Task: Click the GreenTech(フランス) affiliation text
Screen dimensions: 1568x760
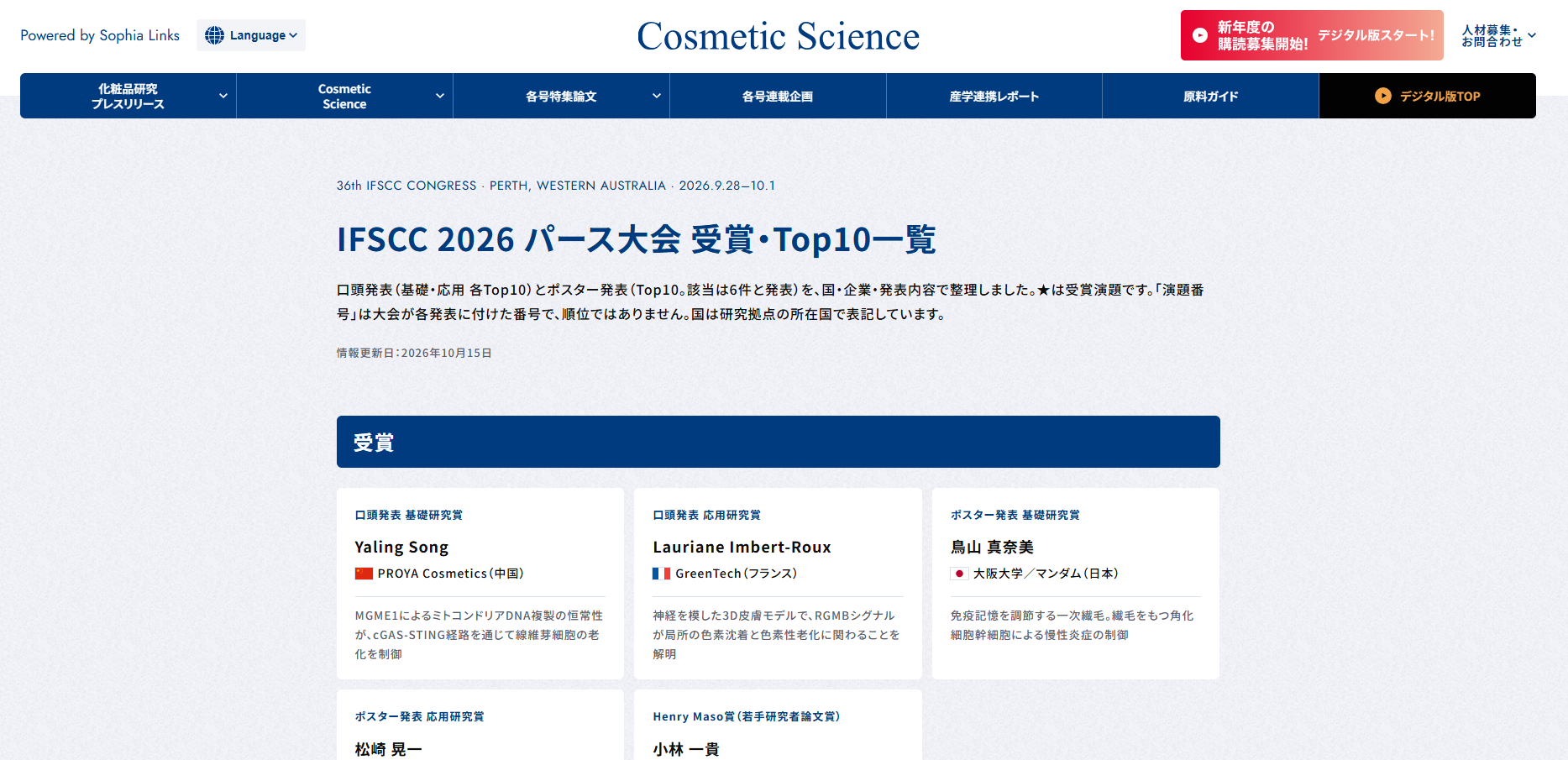Action: pyautogui.click(x=737, y=574)
